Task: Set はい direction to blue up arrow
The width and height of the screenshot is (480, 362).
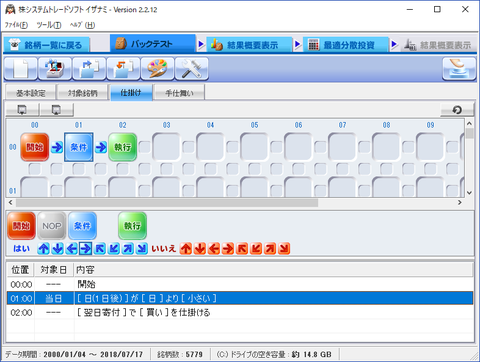Action: [x=44, y=249]
